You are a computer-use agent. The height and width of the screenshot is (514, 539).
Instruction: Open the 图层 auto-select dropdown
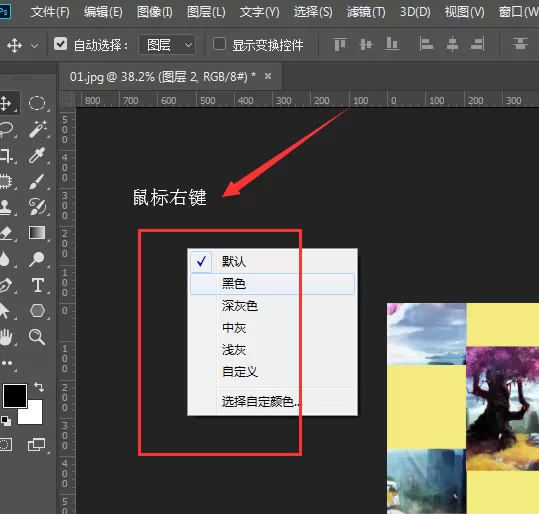coord(167,45)
